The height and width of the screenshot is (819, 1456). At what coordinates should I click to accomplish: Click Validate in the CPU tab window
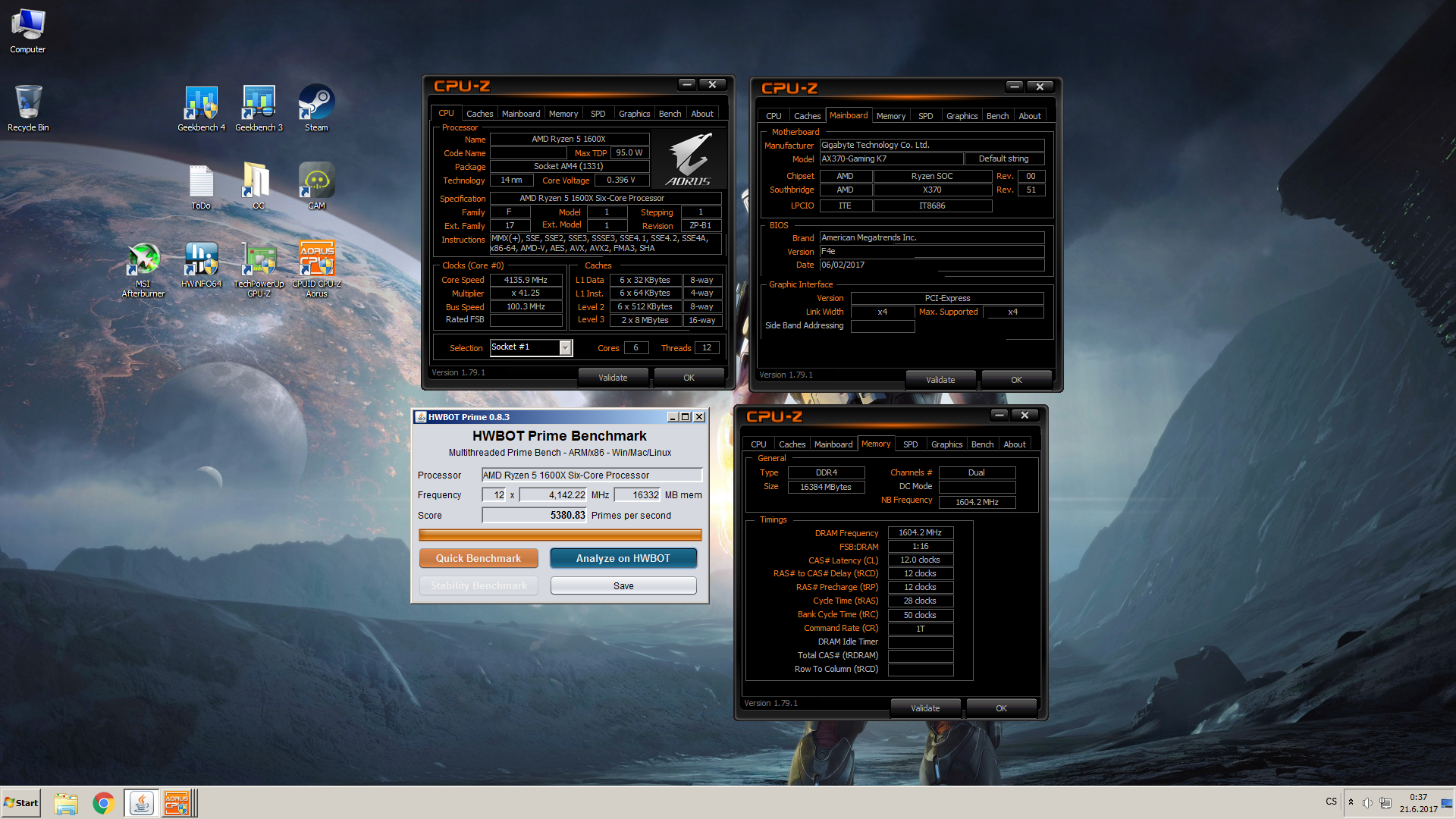point(613,378)
